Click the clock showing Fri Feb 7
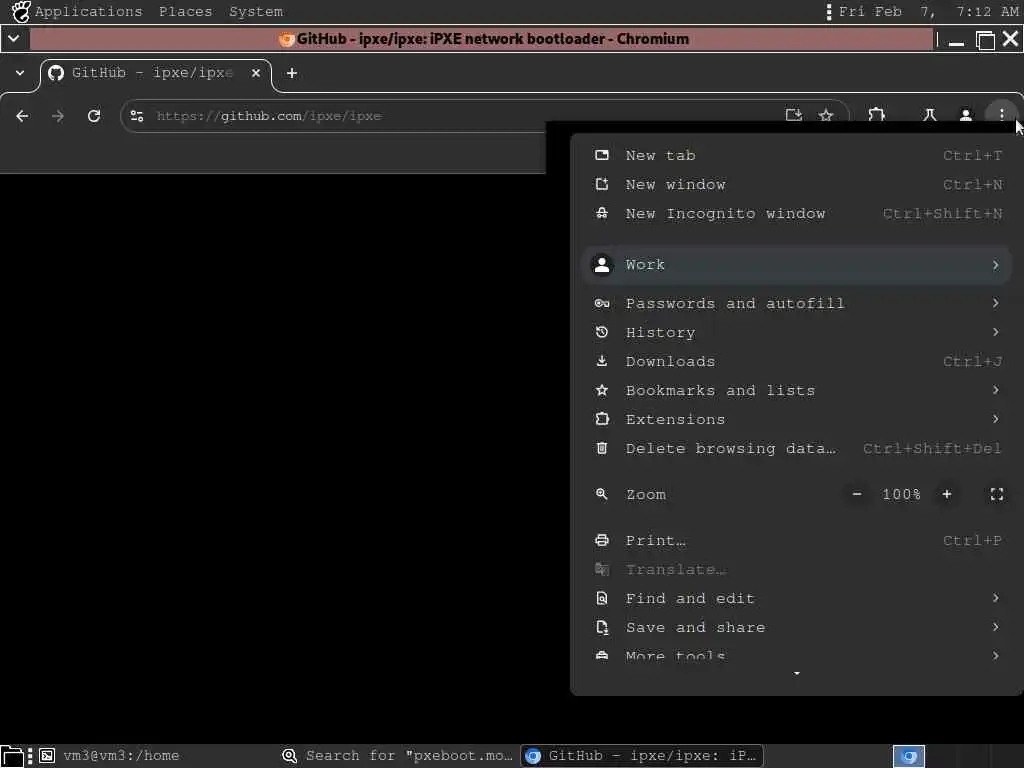 pyautogui.click(x=928, y=12)
